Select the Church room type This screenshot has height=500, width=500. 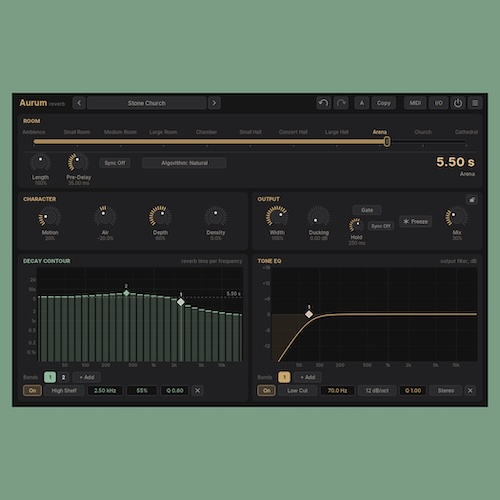(x=423, y=132)
